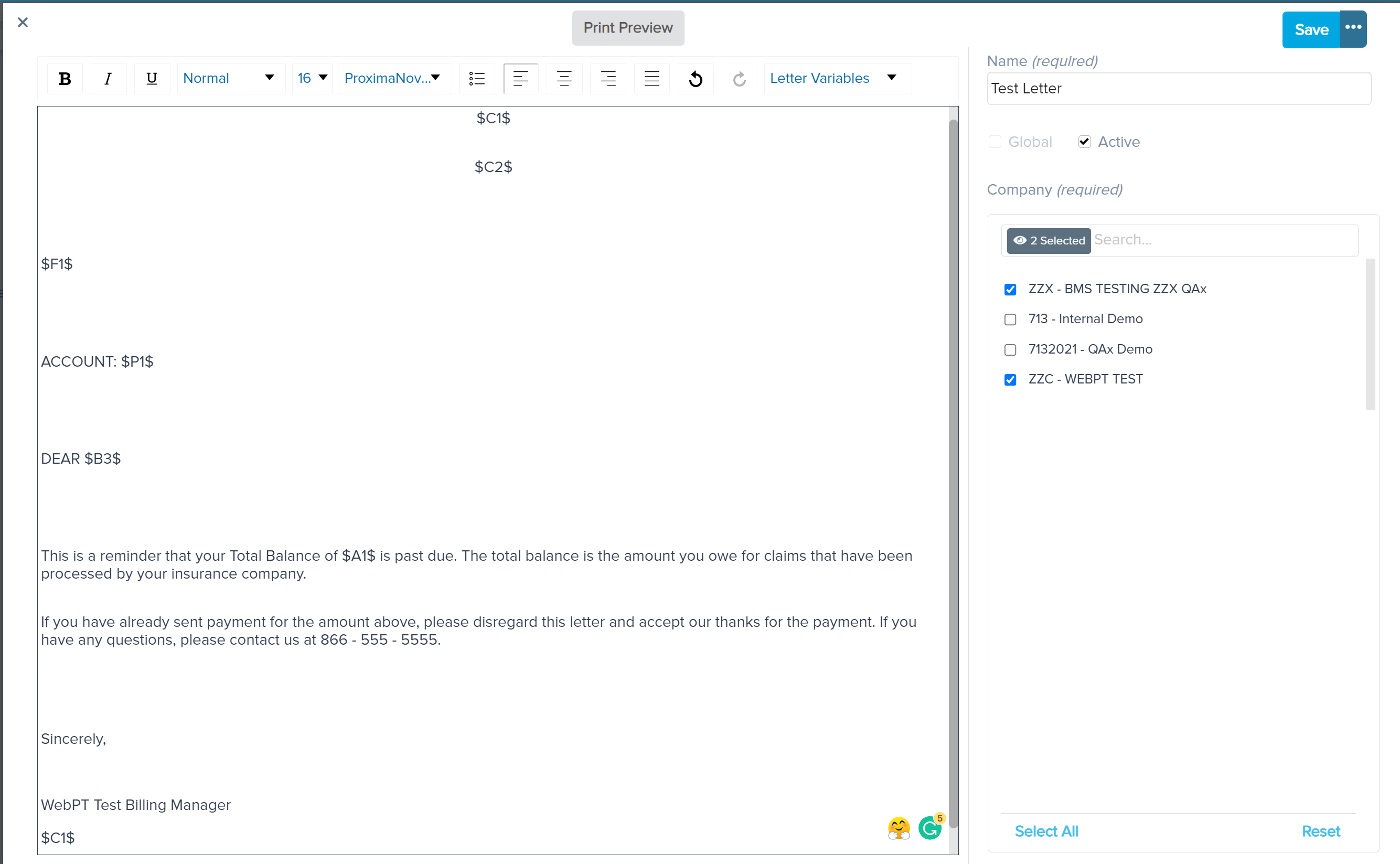Click the paragraph about already sent payment
This screenshot has height=864, width=1400.
click(479, 631)
